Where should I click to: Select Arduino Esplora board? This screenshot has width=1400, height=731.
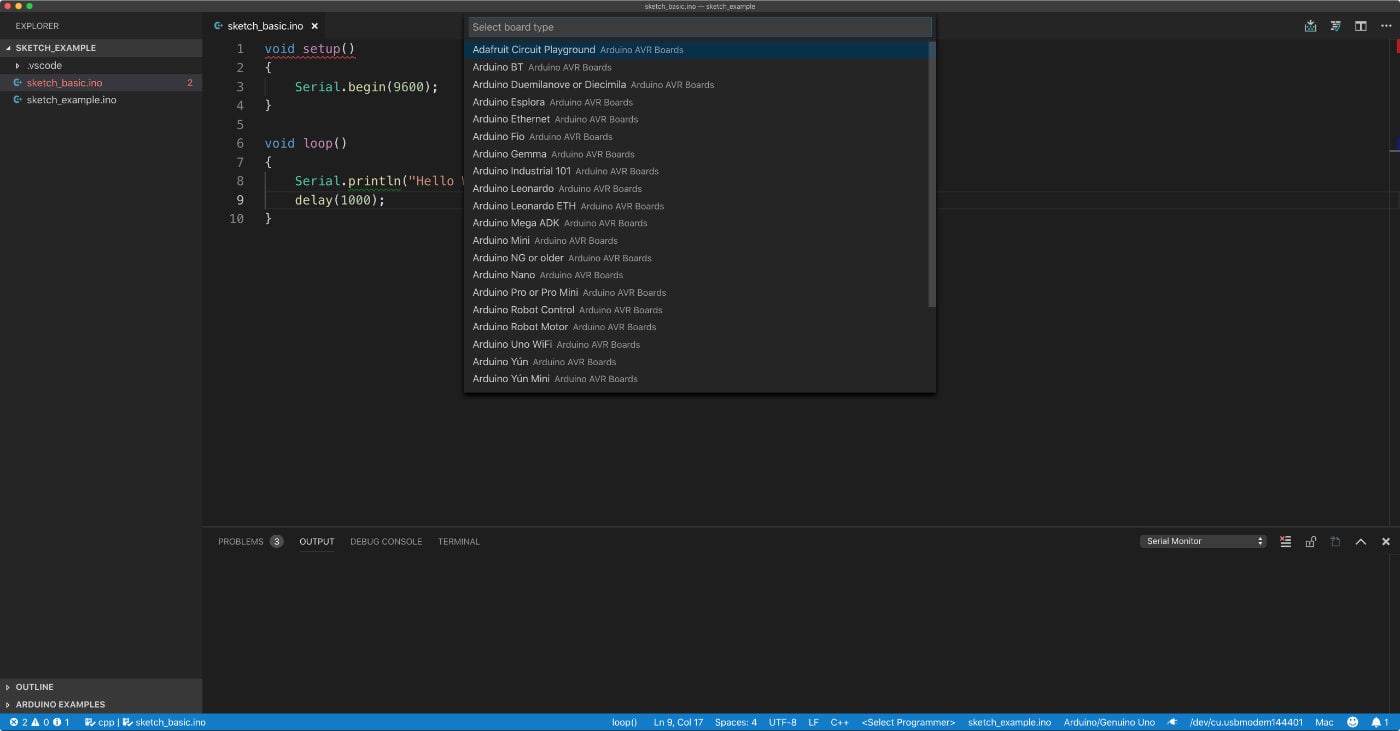(697, 102)
